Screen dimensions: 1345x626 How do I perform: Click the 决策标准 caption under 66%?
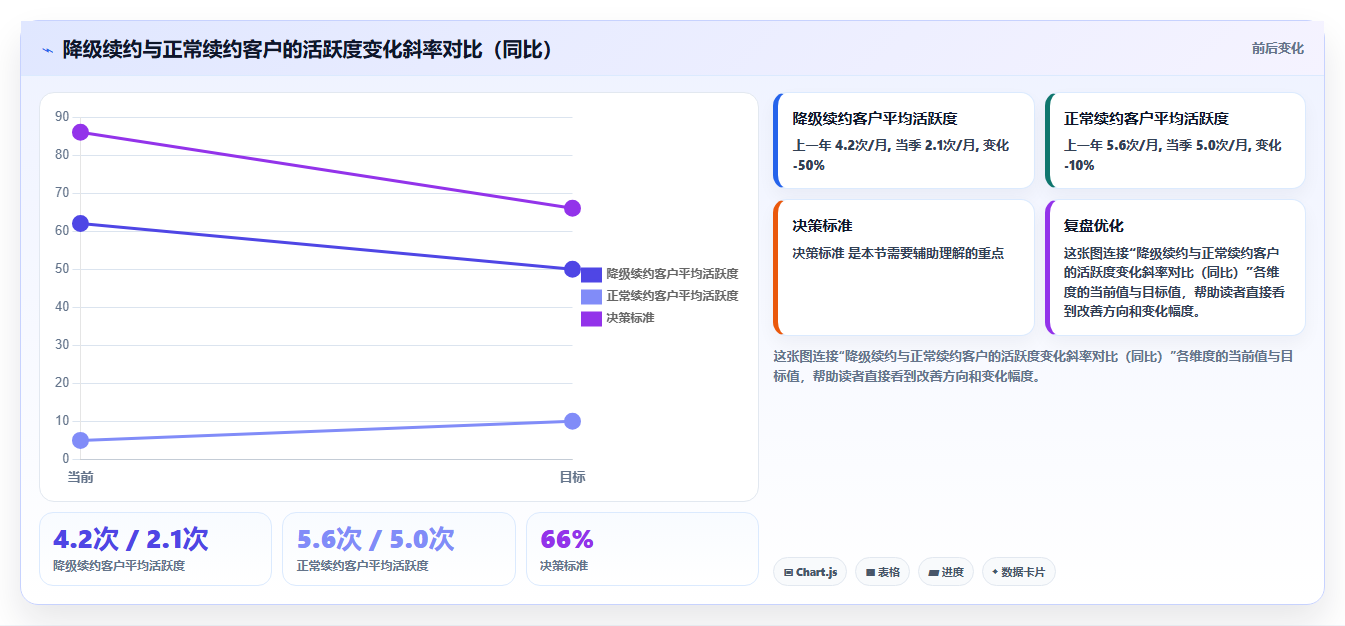point(564,566)
